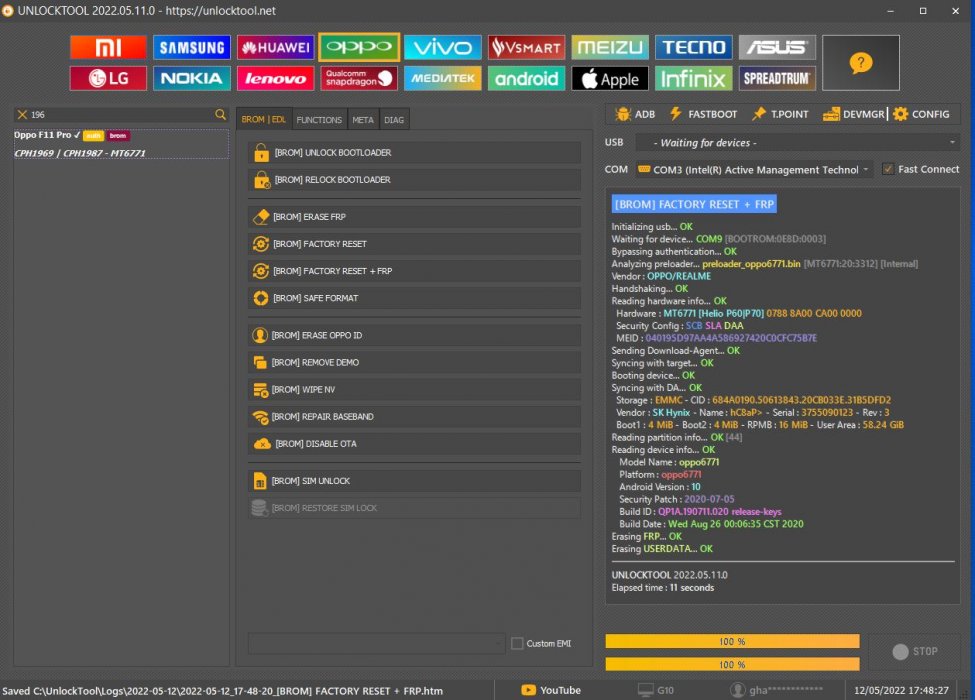Run [BROM] ERASE FRP
Viewport: 975px width, 700px height.
pos(415,217)
